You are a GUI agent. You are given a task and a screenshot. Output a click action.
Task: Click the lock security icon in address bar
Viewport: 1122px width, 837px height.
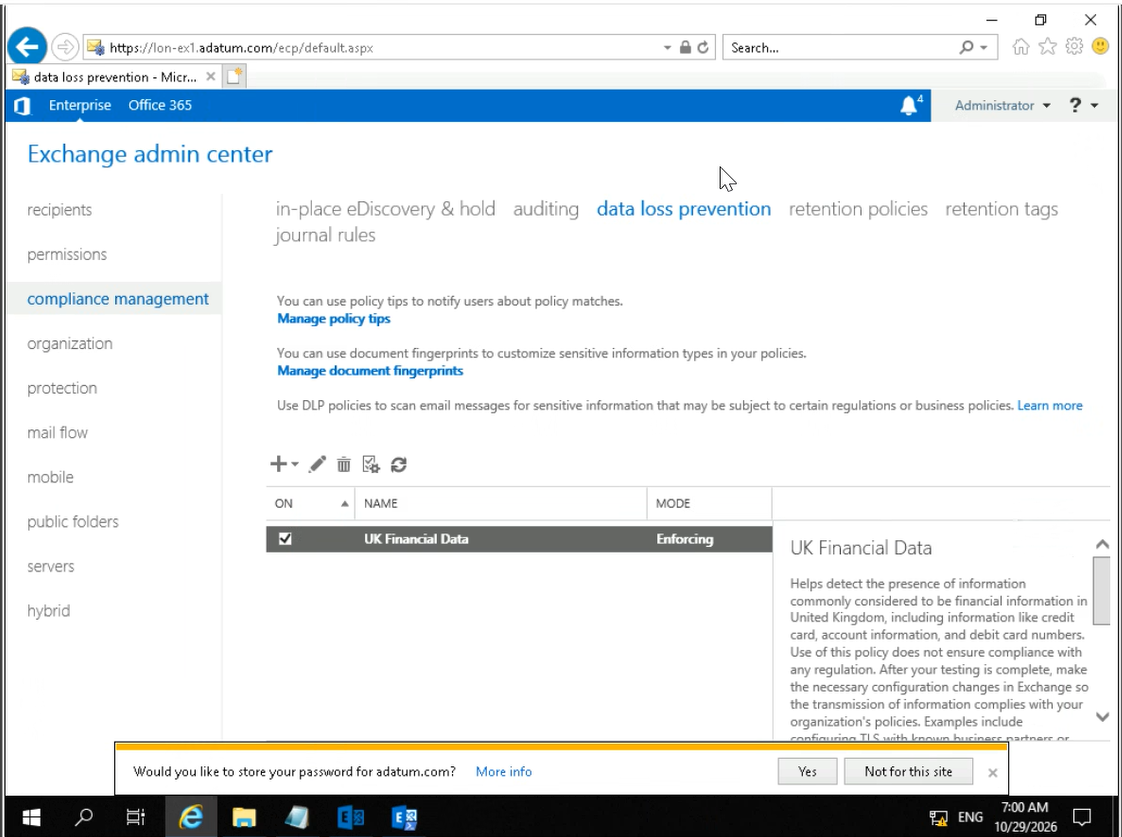coord(685,47)
